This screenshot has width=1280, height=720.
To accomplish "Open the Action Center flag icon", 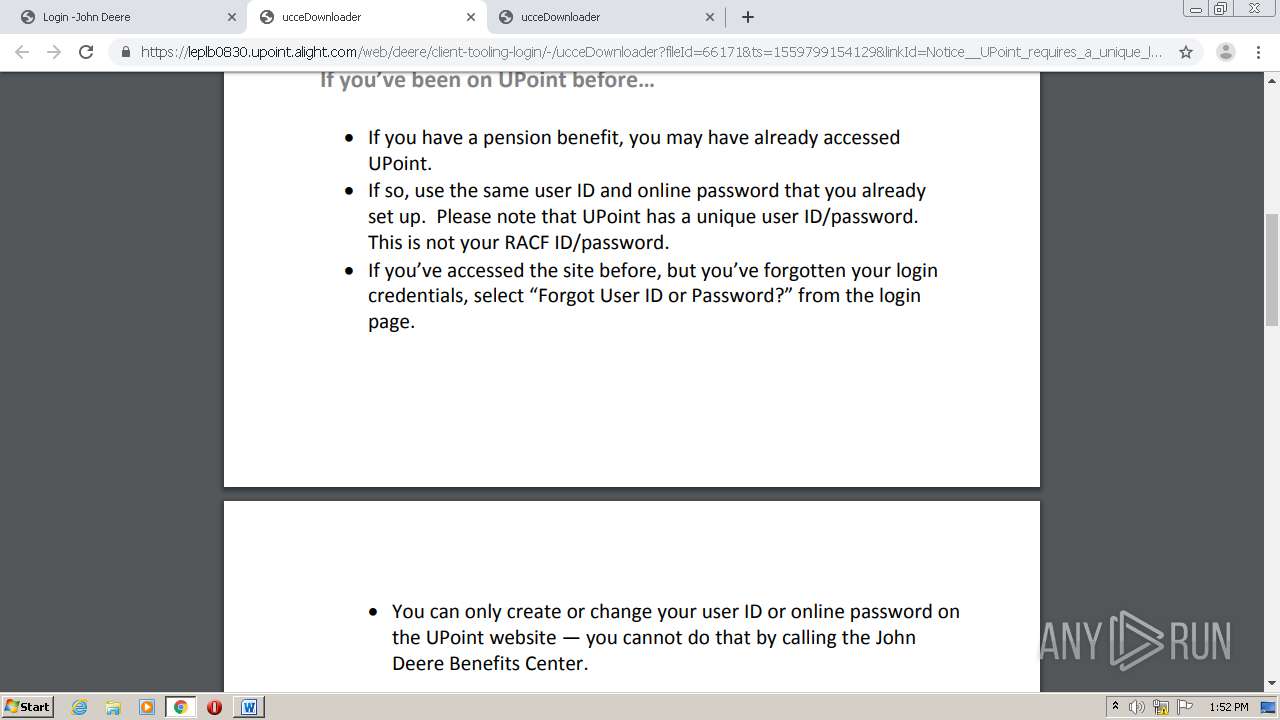I will coord(1185,707).
